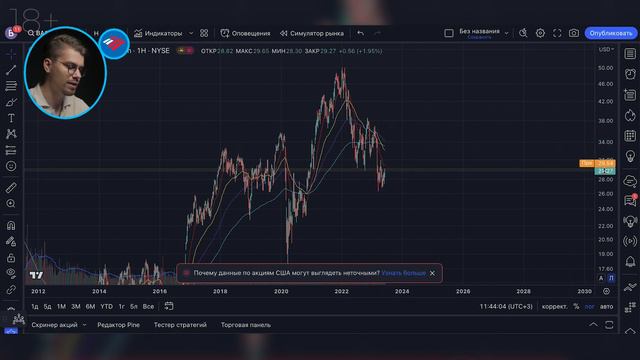Image resolution: width=640 pixels, height=360 pixels.
Task: Select the ruler measure tool
Action: click(x=11, y=188)
